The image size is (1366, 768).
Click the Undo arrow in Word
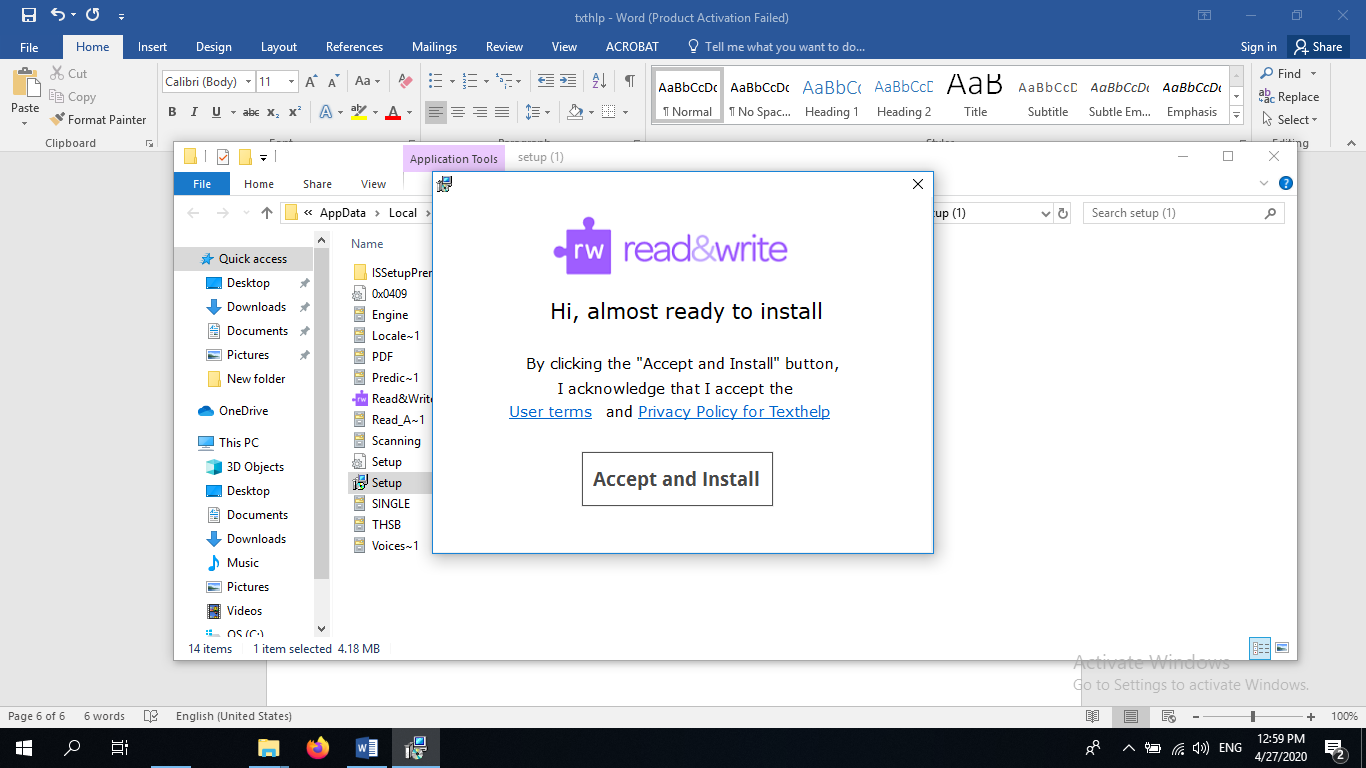[58, 16]
